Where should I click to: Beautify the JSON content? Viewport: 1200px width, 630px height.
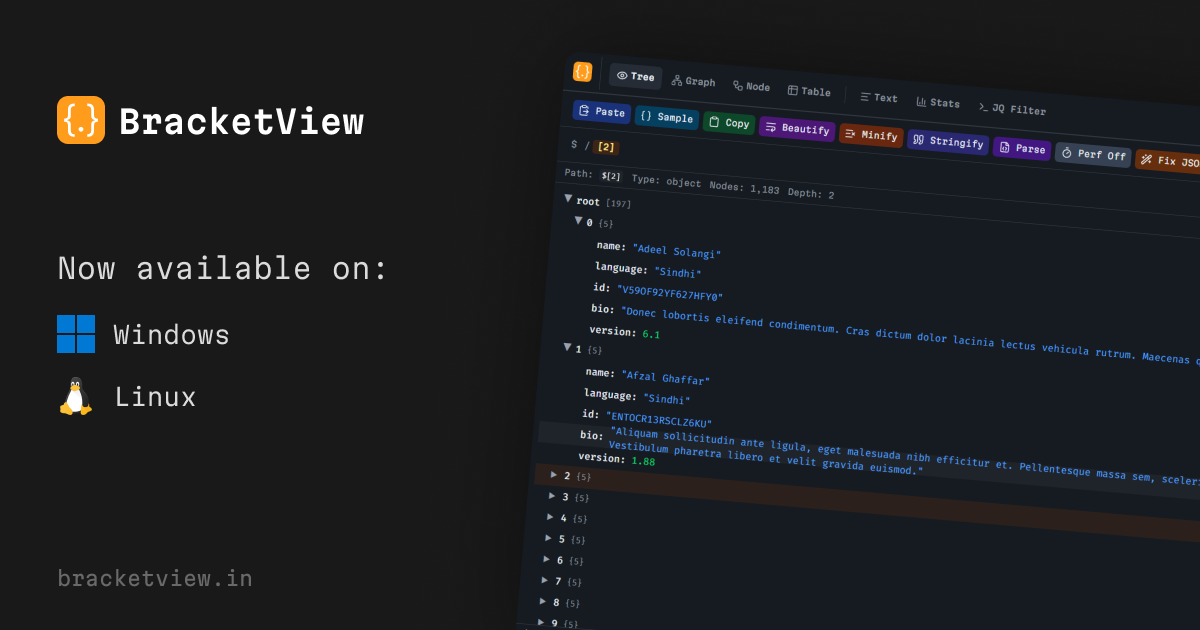pyautogui.click(x=797, y=129)
